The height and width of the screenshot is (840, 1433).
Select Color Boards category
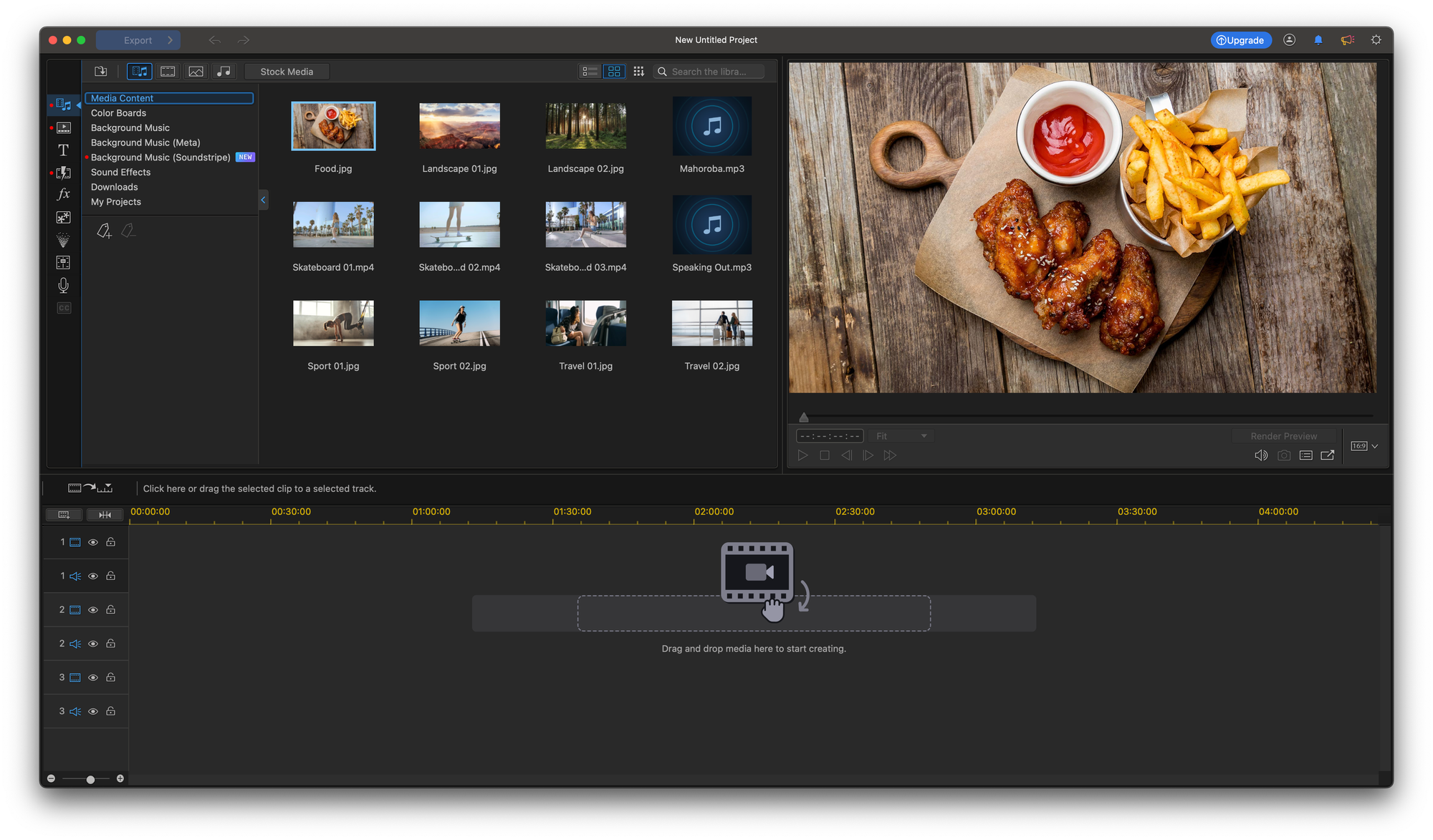[x=118, y=113]
